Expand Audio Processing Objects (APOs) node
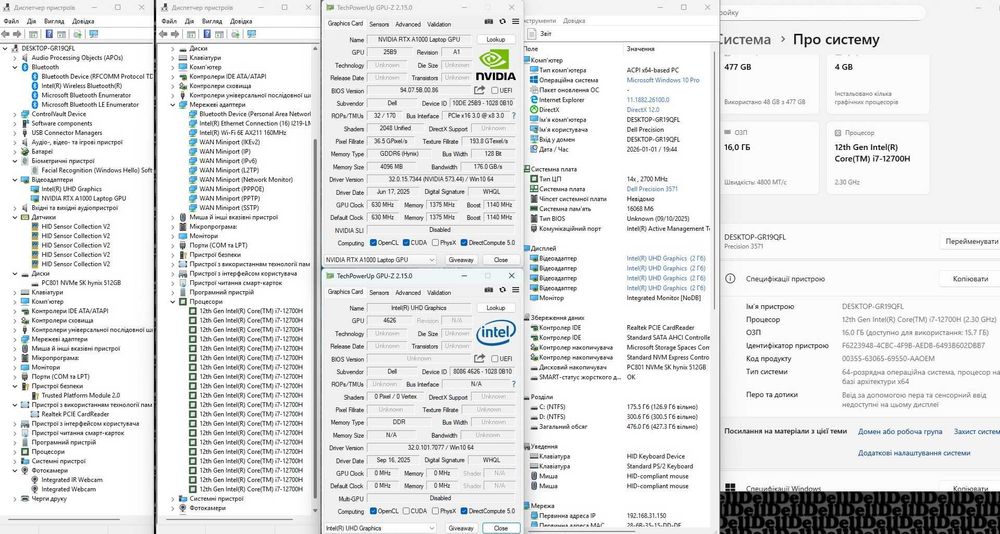 tap(15, 57)
